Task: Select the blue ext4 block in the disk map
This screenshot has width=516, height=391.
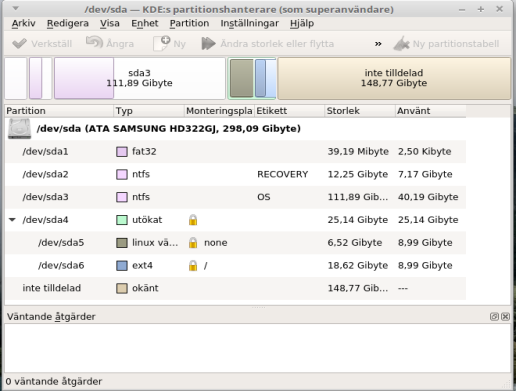Action: pyautogui.click(x=266, y=78)
